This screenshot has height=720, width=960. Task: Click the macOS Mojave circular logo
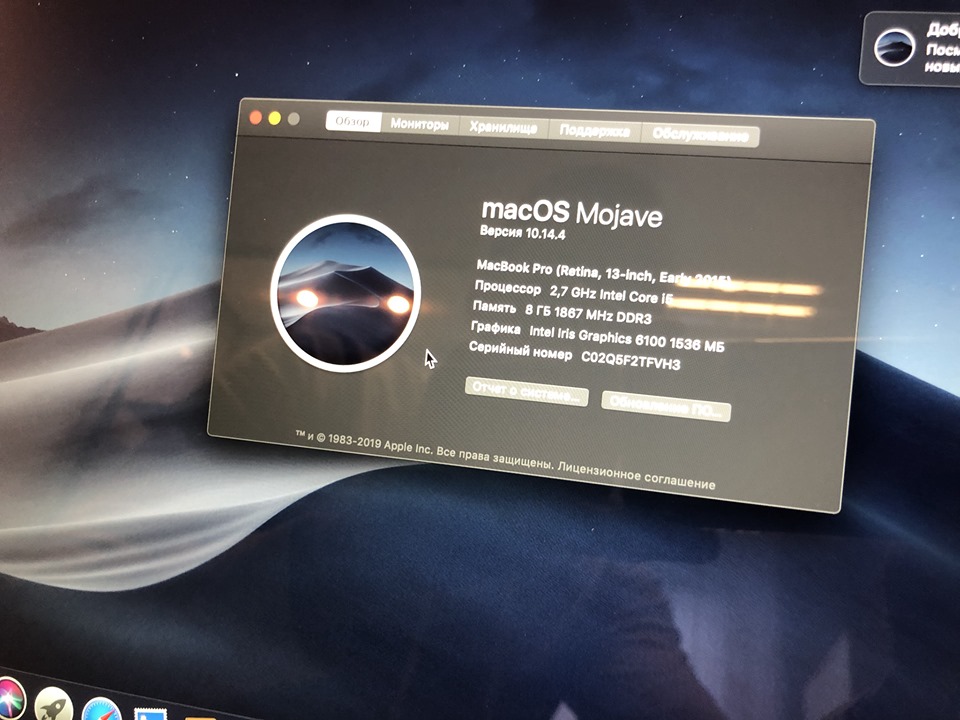(346, 293)
